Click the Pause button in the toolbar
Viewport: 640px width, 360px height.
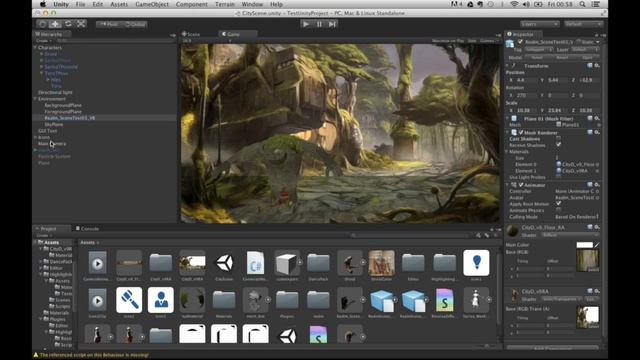click(319, 24)
